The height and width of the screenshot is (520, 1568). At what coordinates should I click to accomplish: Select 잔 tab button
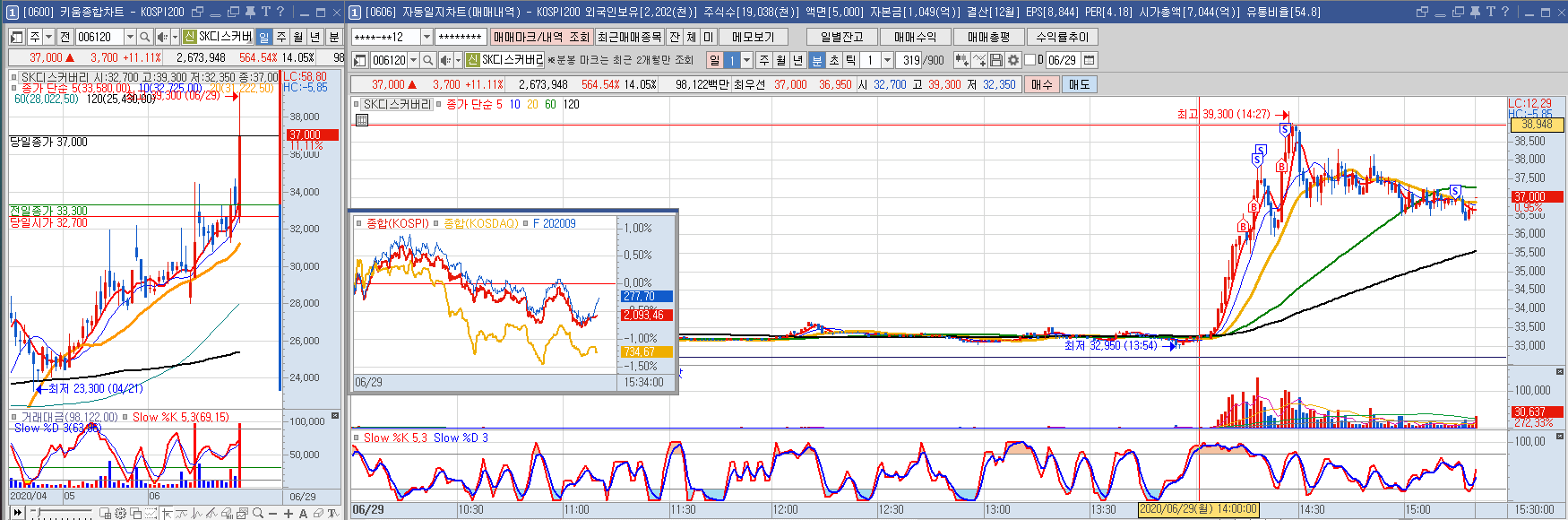pos(675,37)
